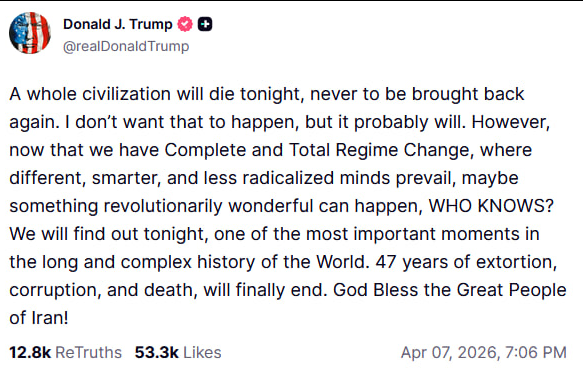Screen dimensions: 583x374
Task: Click the phrase WHO KNOWS? in post
Action: click(x=491, y=206)
